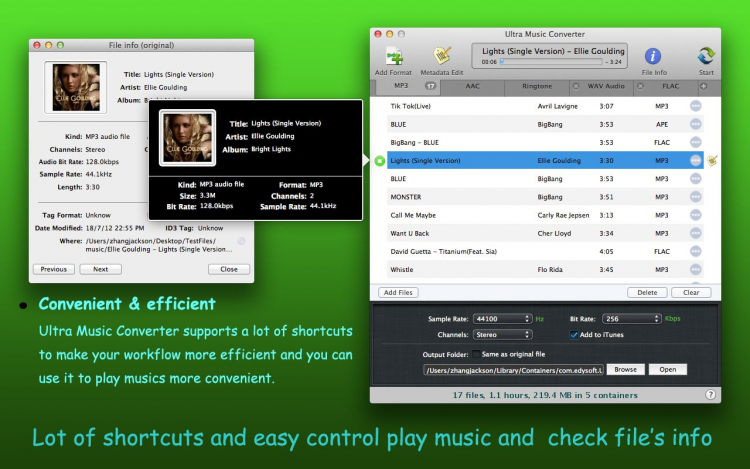Click the help question mark icon
The height and width of the screenshot is (469, 750).
point(710,395)
